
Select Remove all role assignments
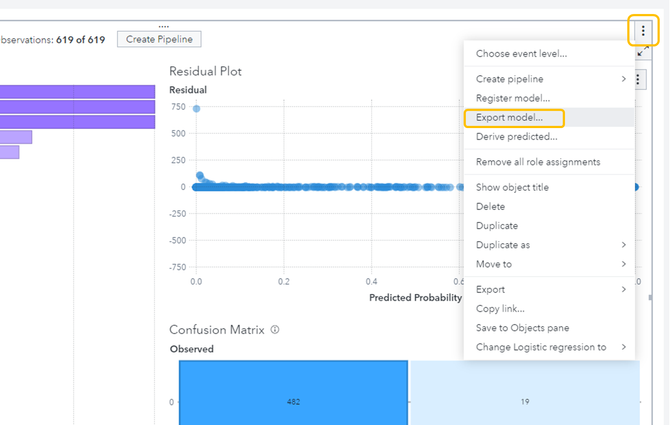(537, 162)
